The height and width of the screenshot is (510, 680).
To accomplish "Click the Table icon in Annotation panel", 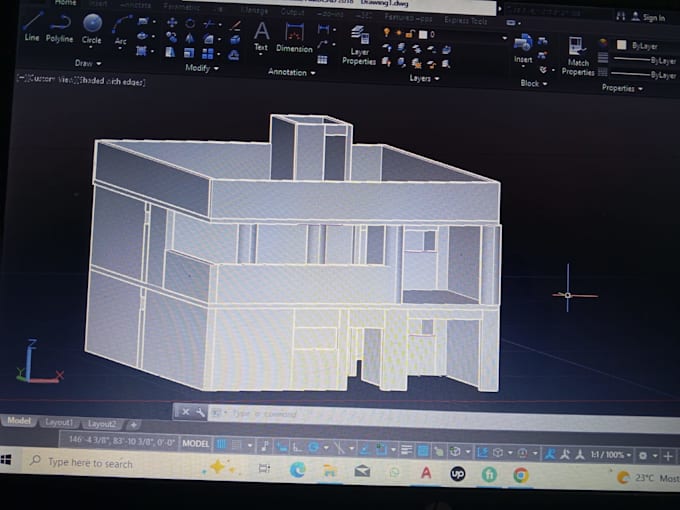I will [x=322, y=59].
